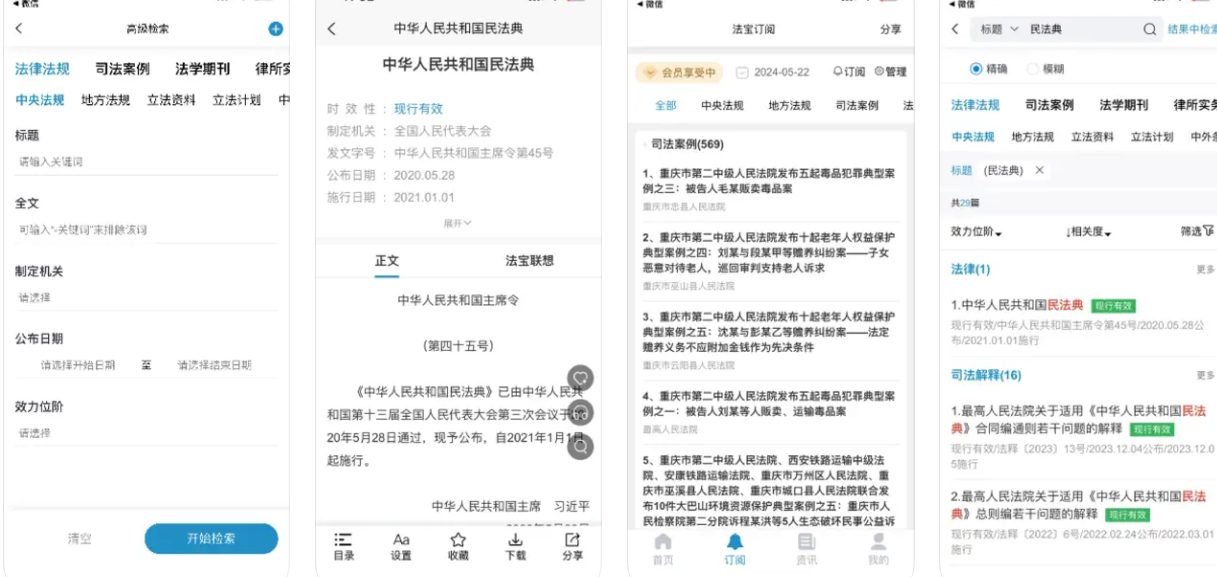Viewport: 1217px width, 577px height.
Task: Open case 3 沈某与彭某乙等赡养纠纷案
Action: click(768, 331)
